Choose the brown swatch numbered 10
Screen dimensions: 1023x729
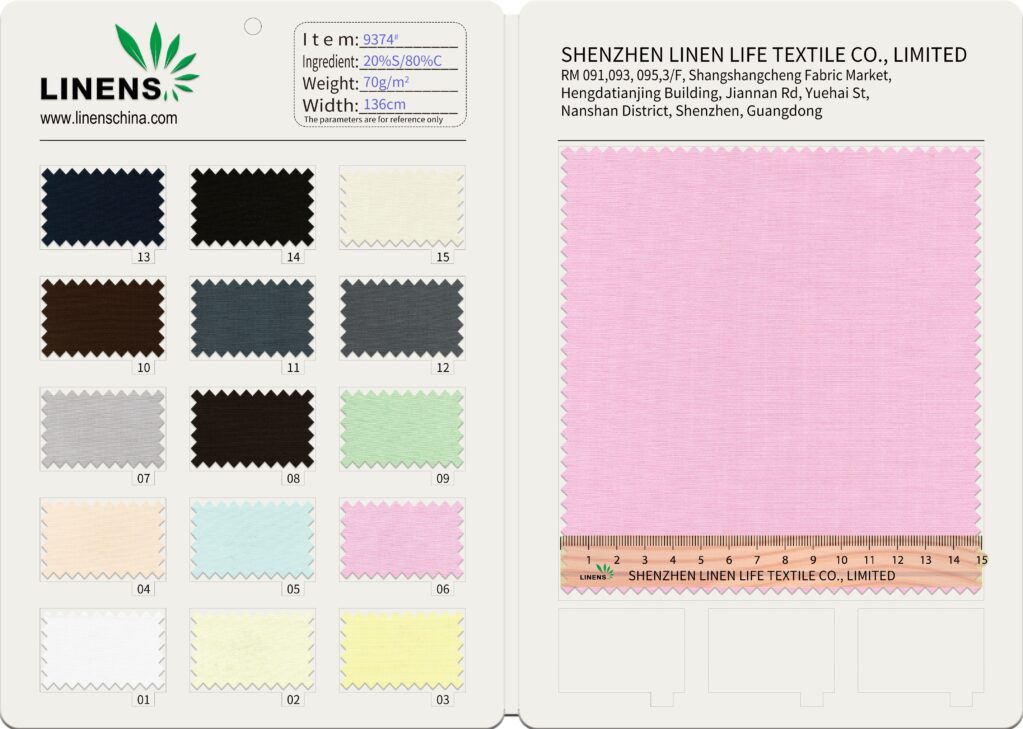click(103, 318)
